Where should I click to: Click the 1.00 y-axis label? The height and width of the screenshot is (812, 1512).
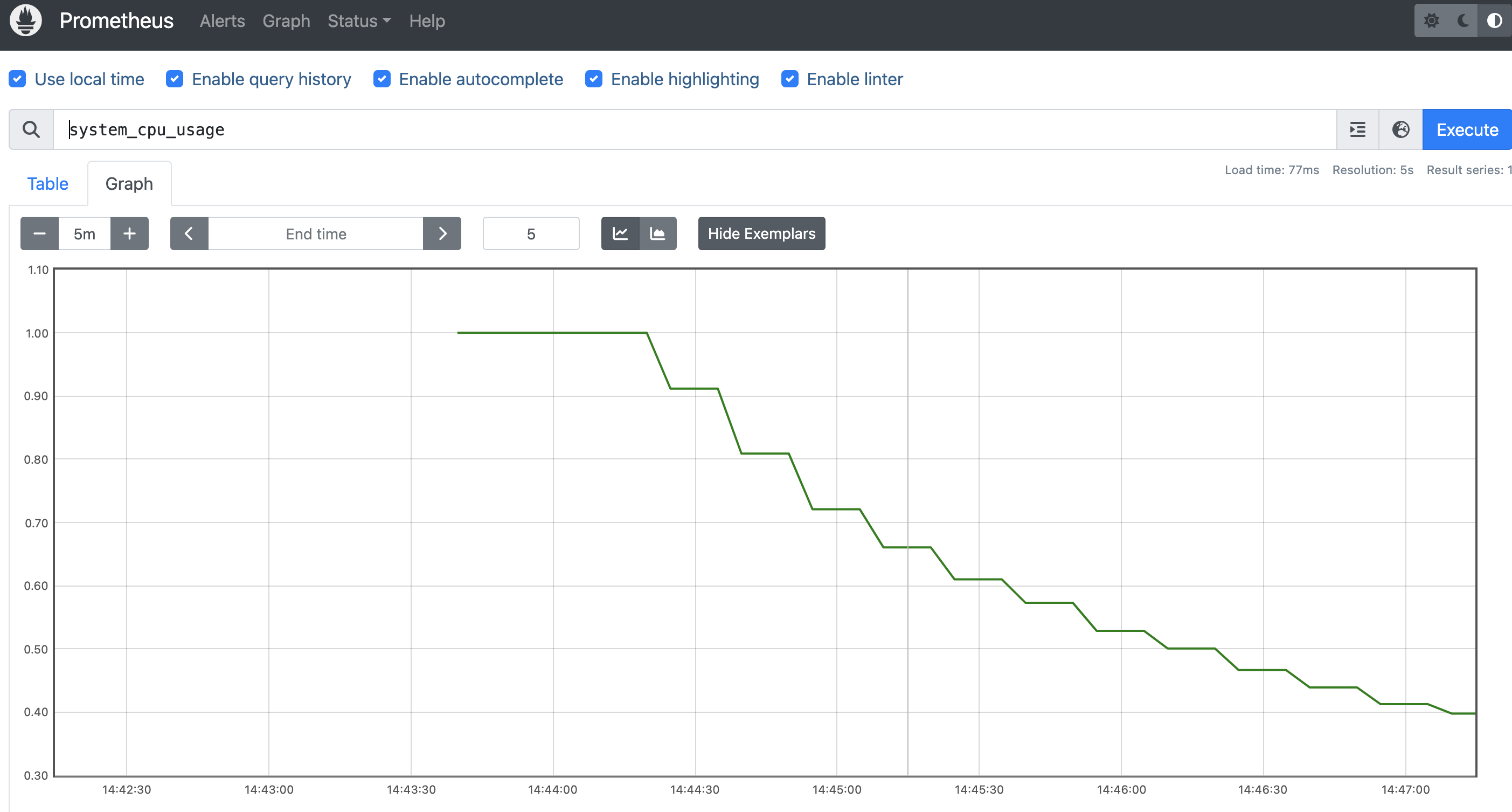37,334
